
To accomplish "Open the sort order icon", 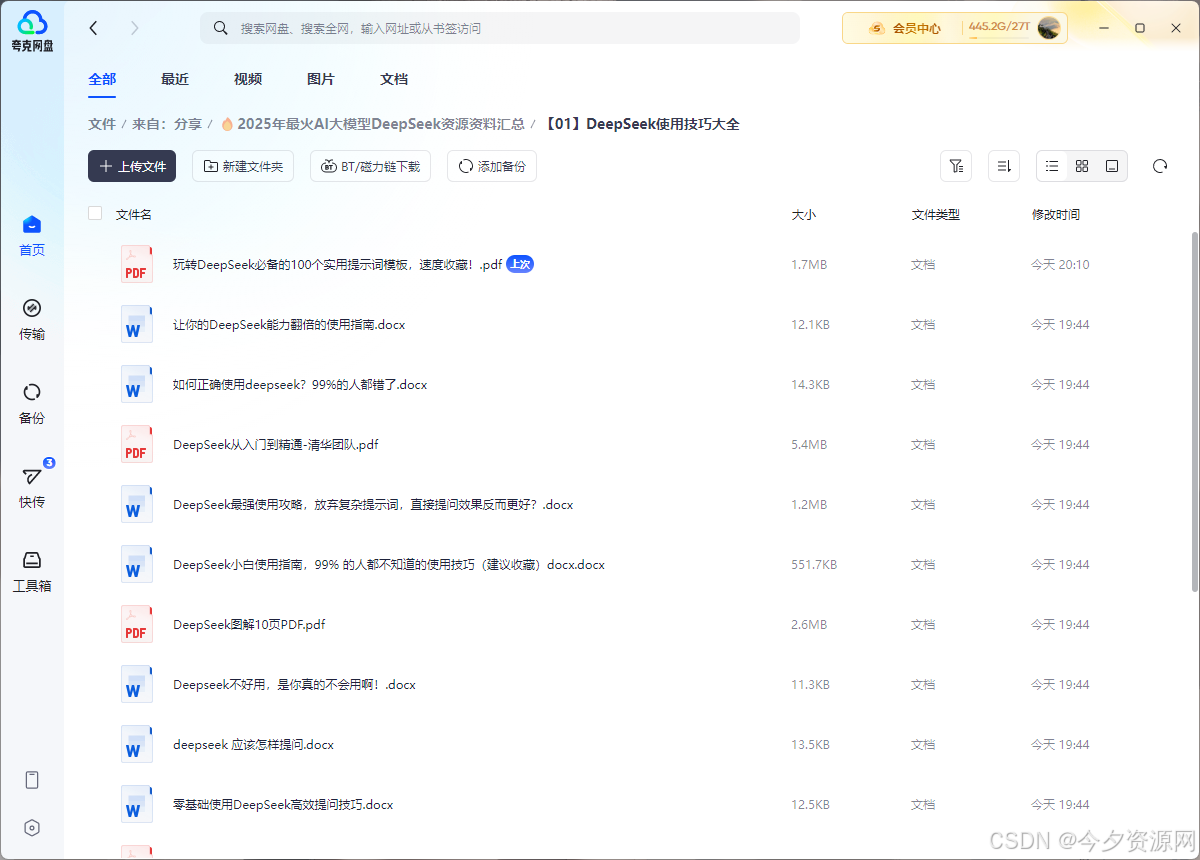I will click(x=1004, y=166).
